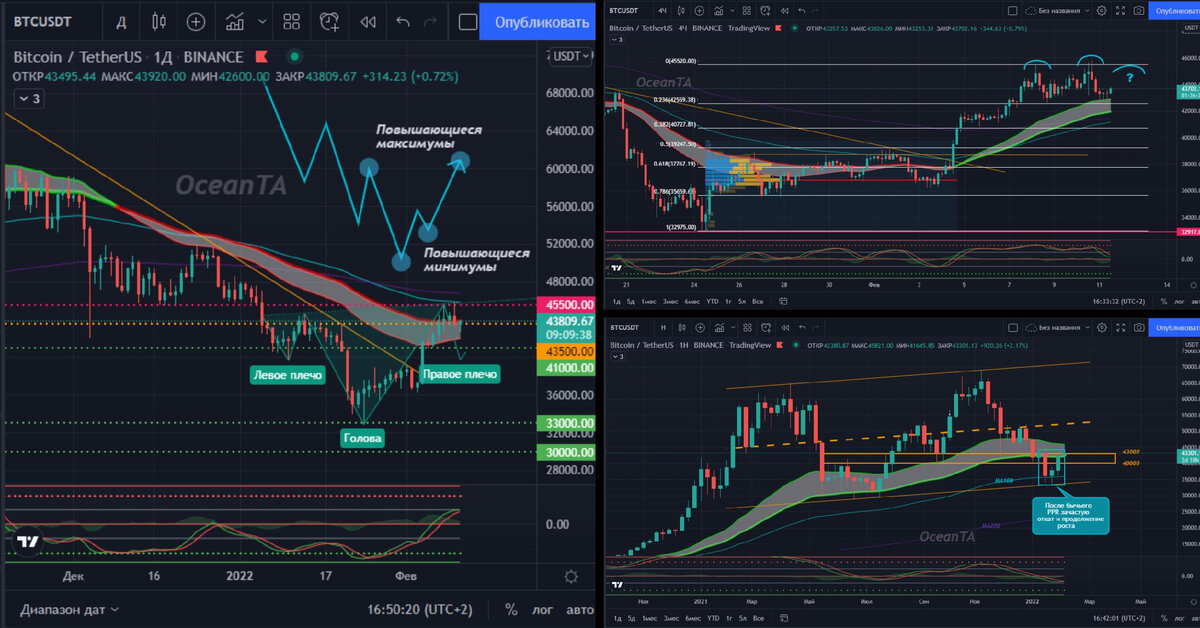This screenshot has width=1200, height=628.
Task: Click compare/add symbol plus icon in left chart
Action: point(197,21)
